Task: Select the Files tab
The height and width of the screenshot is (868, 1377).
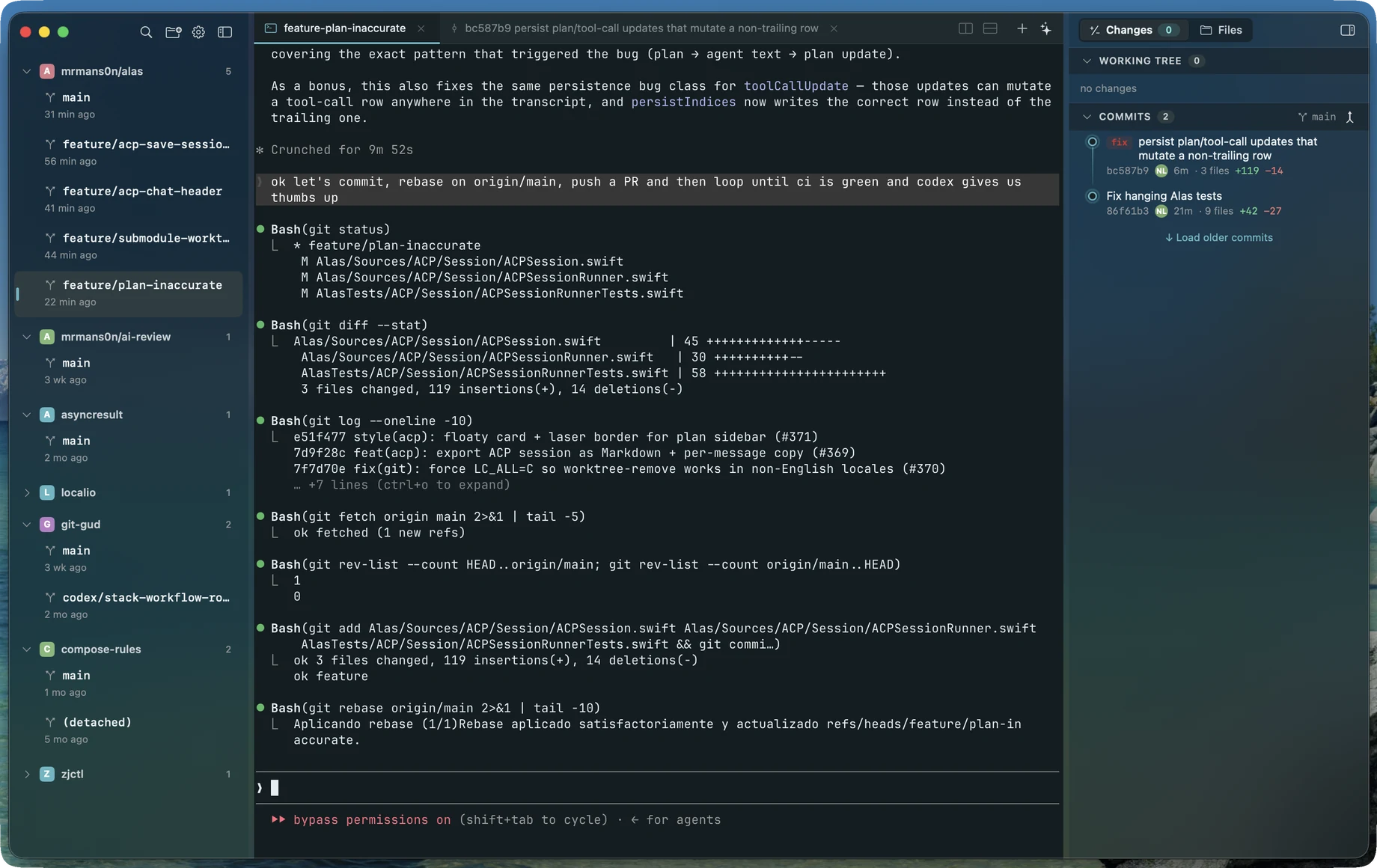Action: [1221, 30]
